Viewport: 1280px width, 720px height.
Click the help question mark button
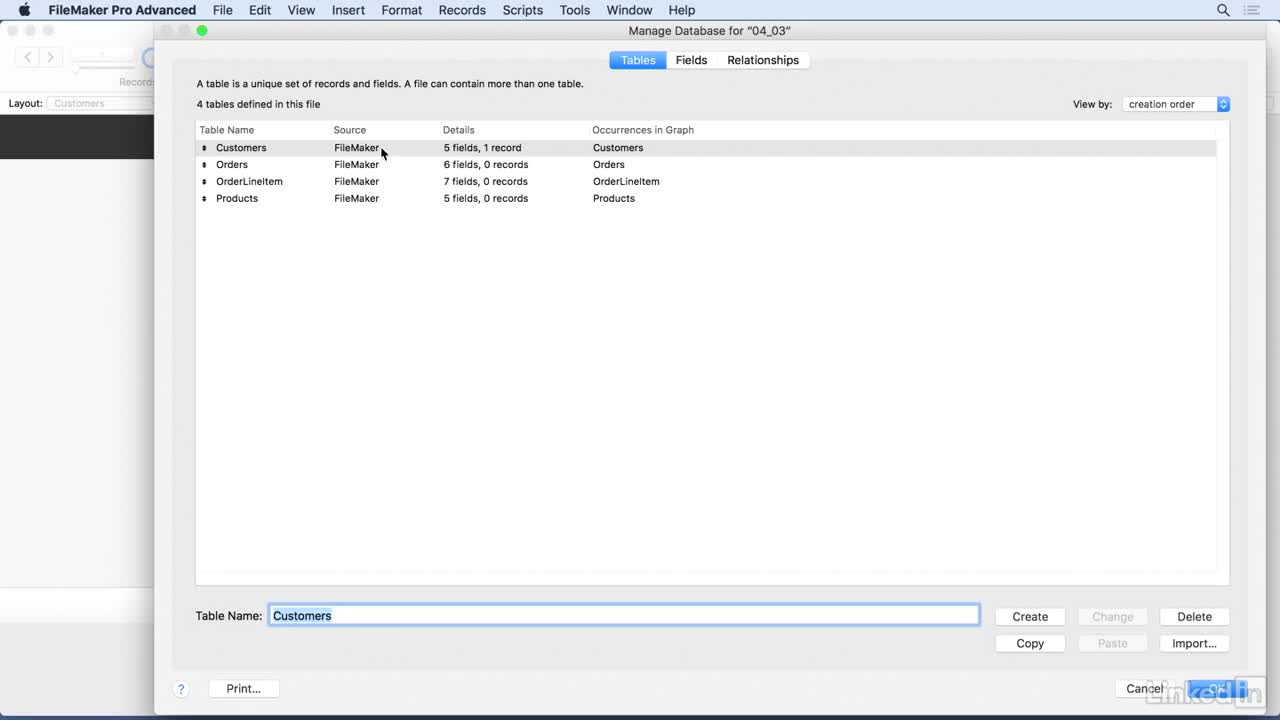[181, 689]
